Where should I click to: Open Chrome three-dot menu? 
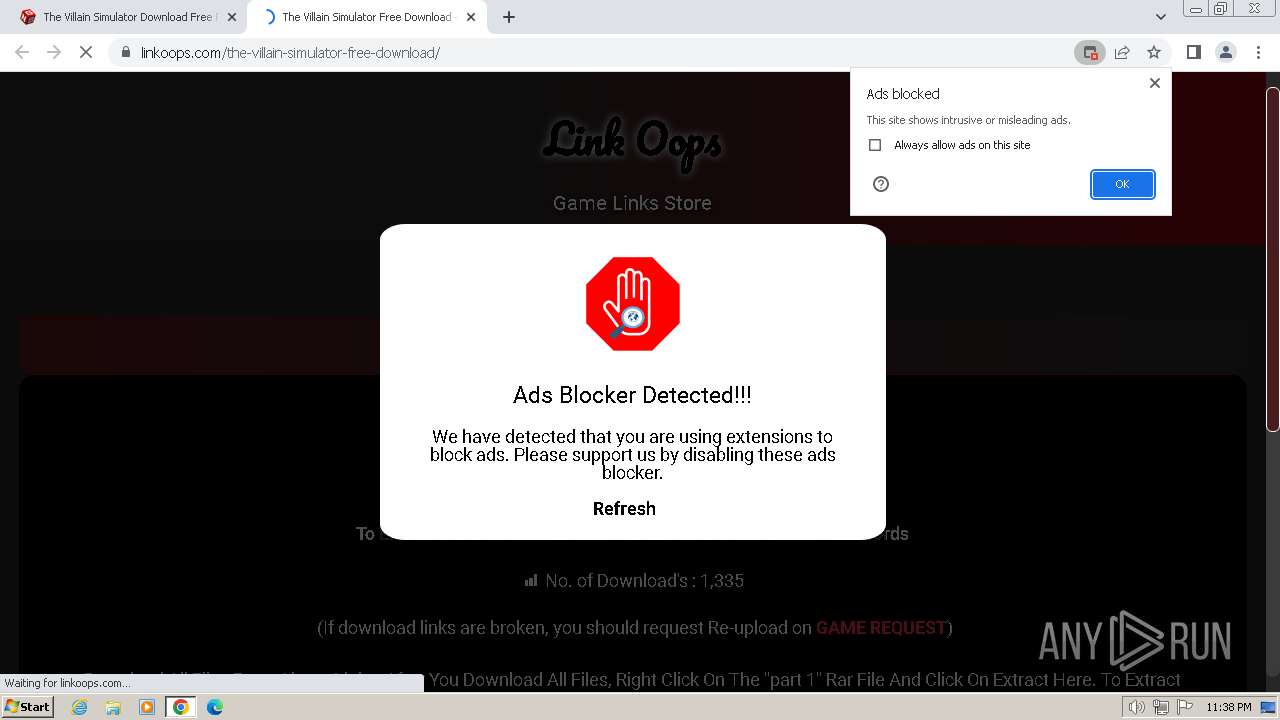1258,52
